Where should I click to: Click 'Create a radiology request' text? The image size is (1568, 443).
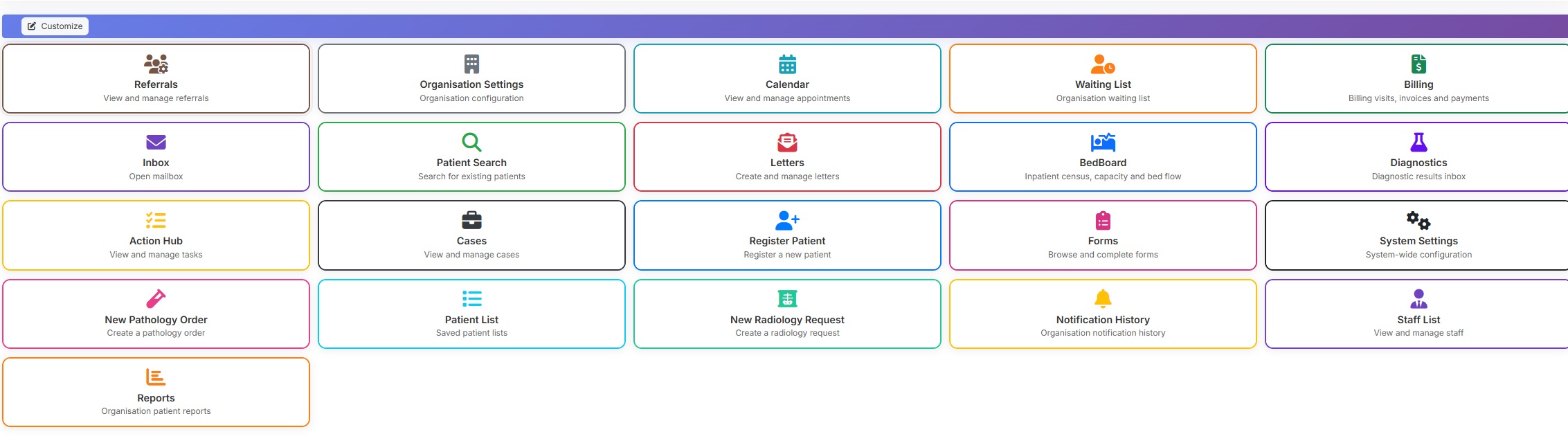coord(787,333)
